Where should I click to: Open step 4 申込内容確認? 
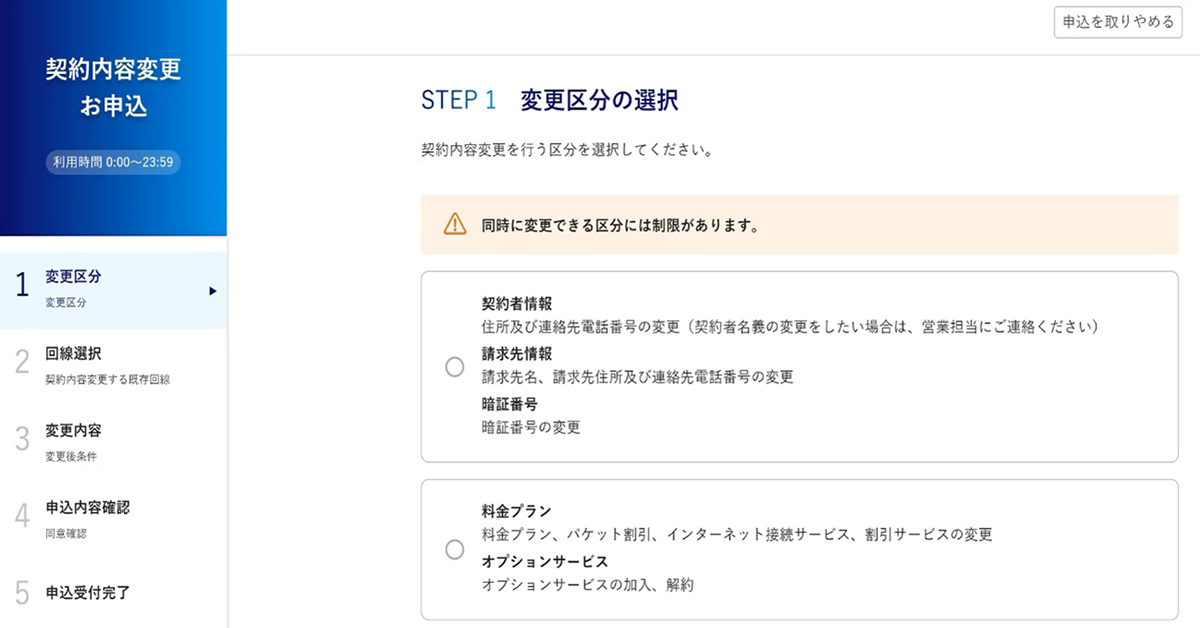[88, 508]
